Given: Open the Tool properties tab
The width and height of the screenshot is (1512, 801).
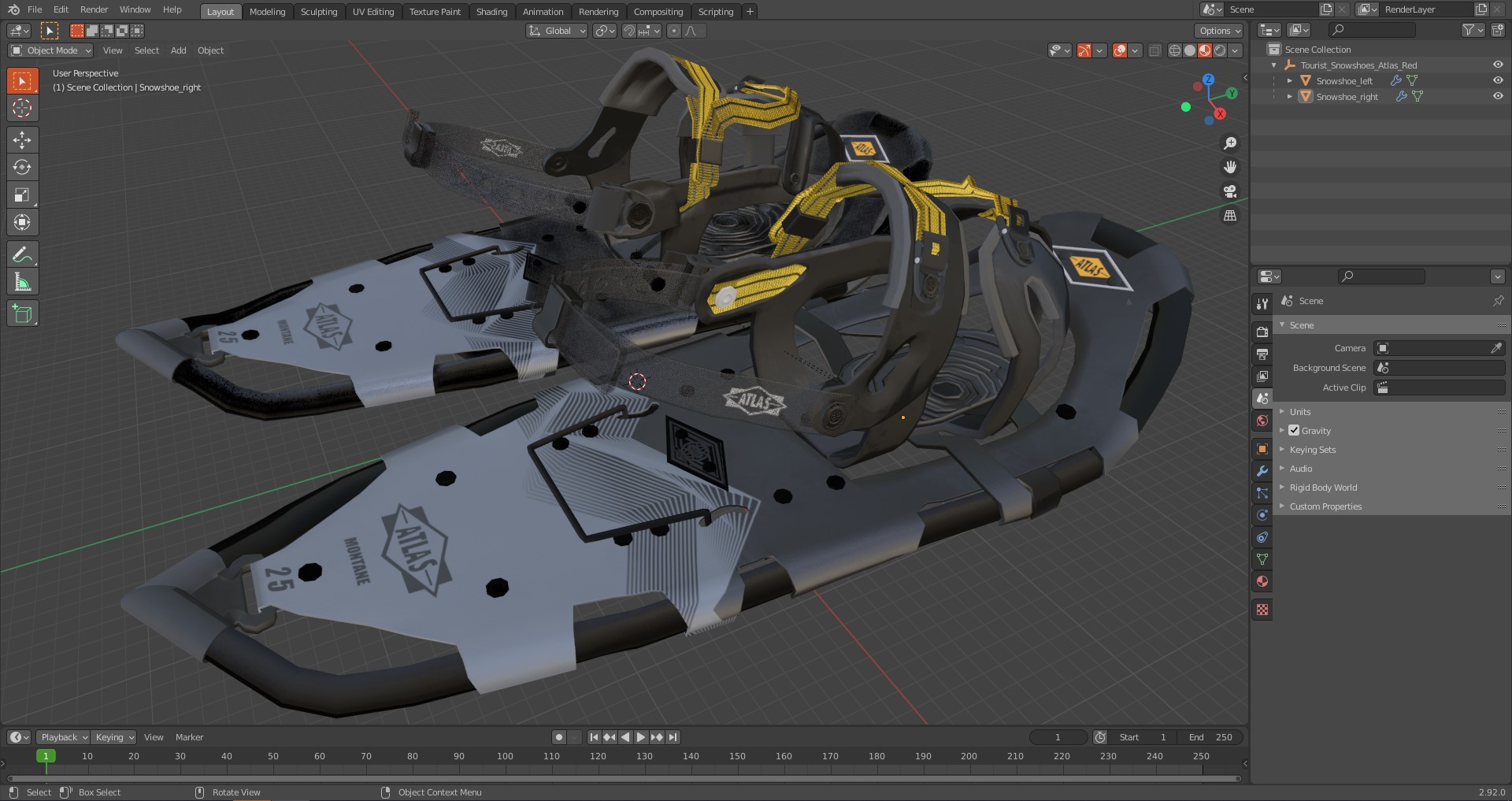Looking at the screenshot, I should pyautogui.click(x=1262, y=304).
